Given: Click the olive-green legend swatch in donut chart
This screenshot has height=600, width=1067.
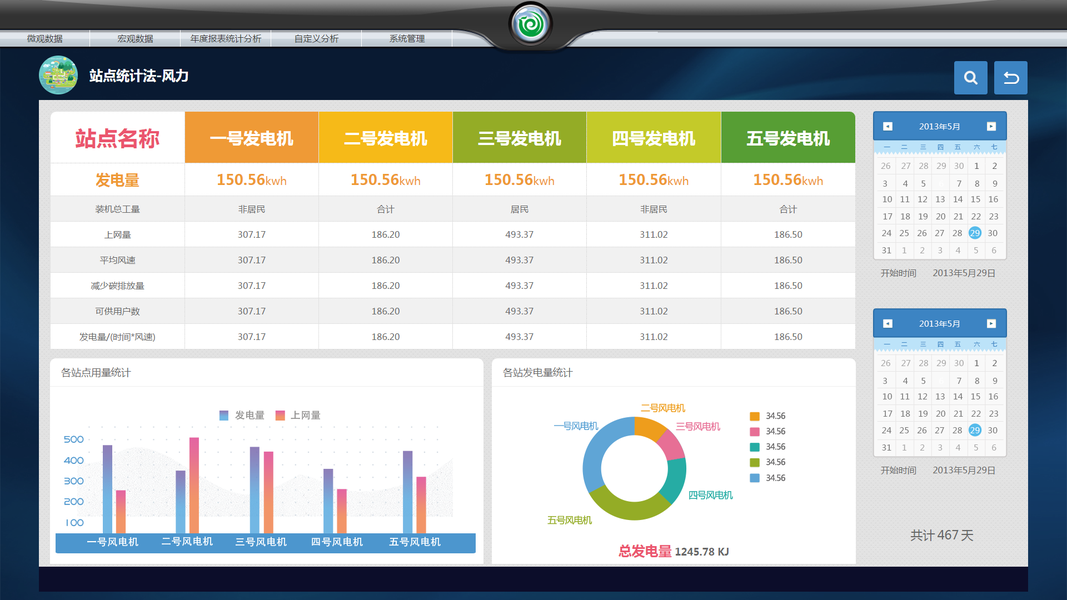Looking at the screenshot, I should (x=754, y=463).
